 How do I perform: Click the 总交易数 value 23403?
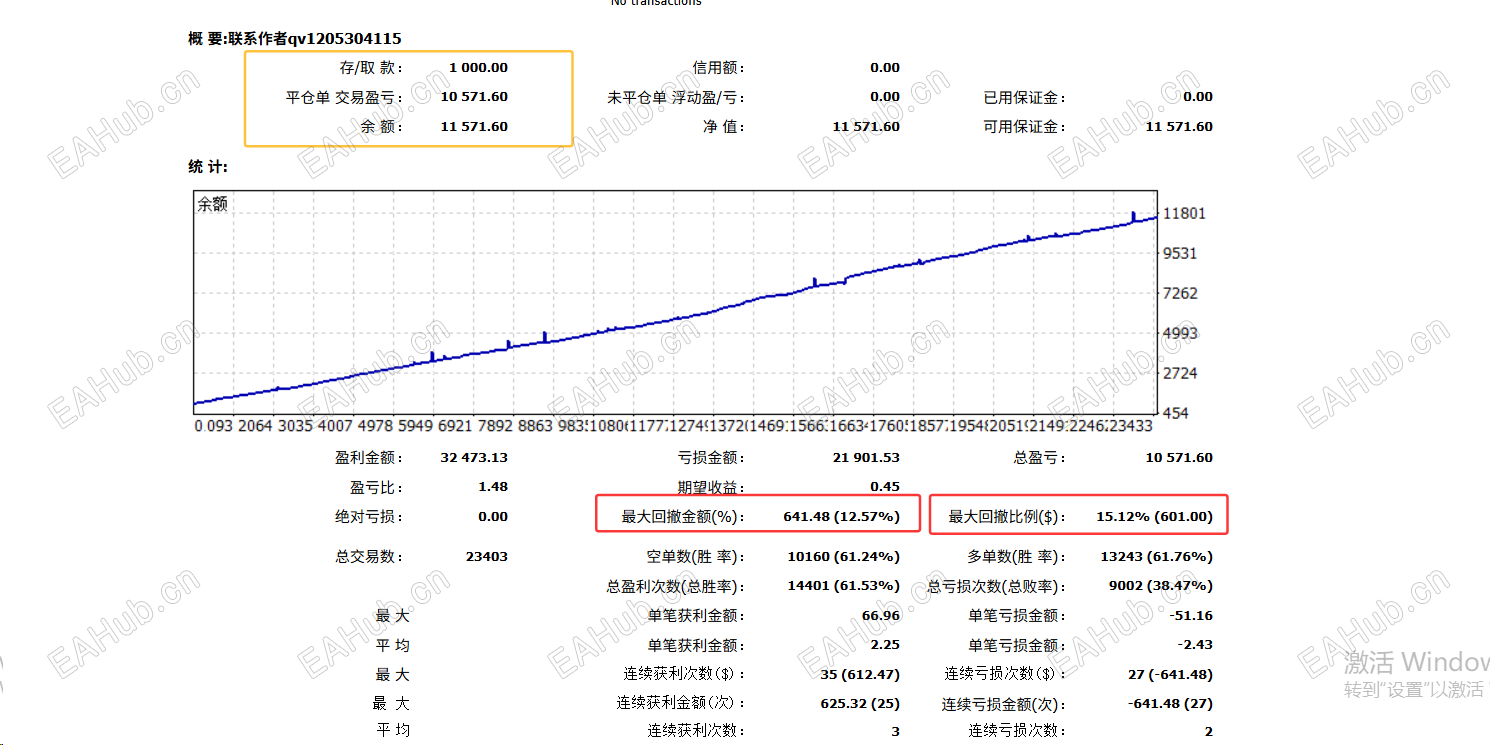coord(487,557)
